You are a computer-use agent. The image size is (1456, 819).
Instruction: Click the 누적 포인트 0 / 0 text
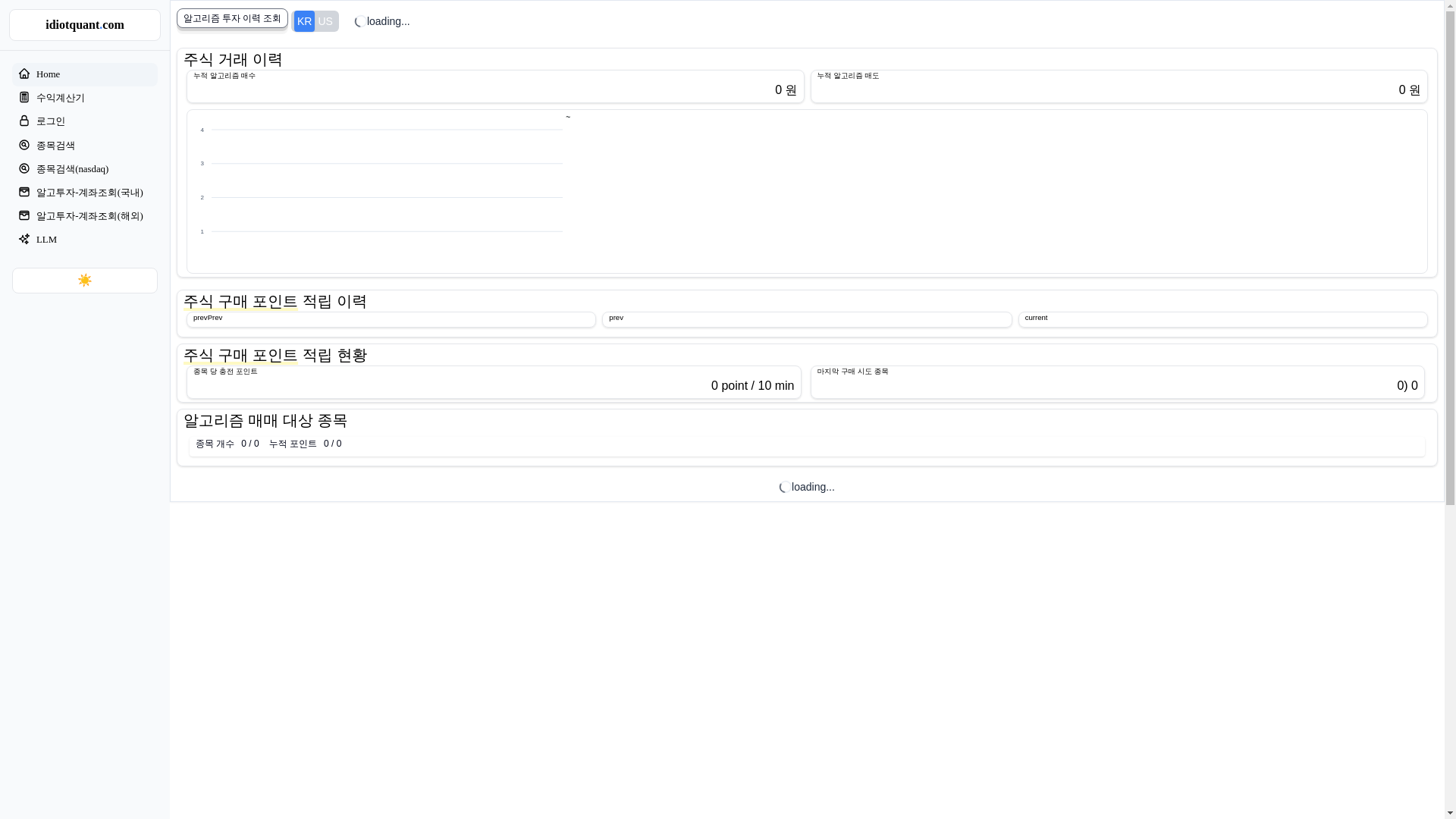tap(305, 444)
